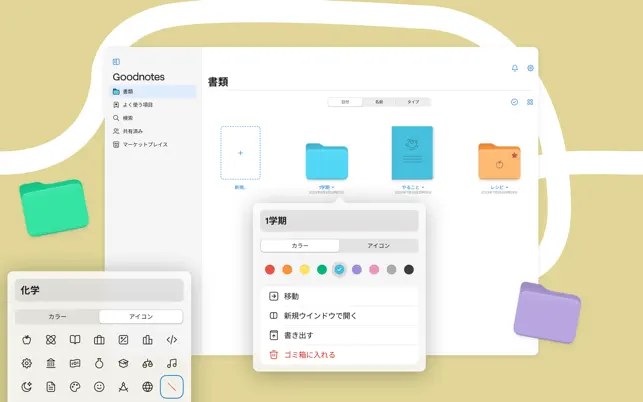Switch to アイコン tab in 1学期 popup
This screenshot has height=402, width=643.
pos(379,245)
